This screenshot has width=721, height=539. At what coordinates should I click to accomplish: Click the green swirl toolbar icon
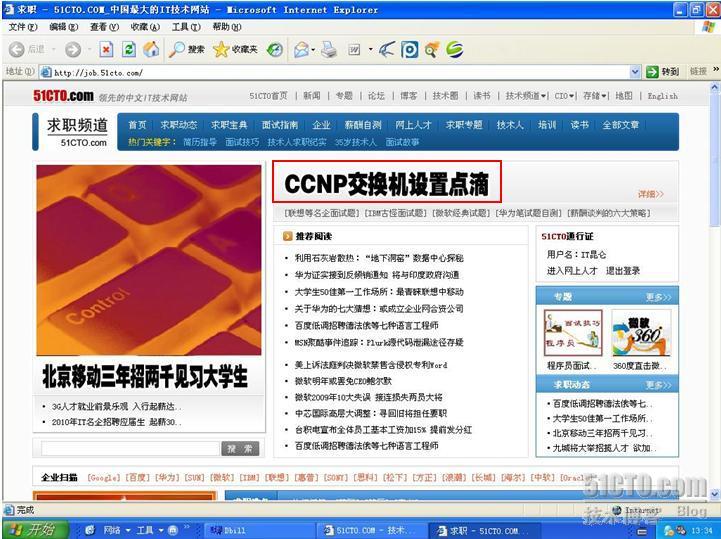point(455,49)
